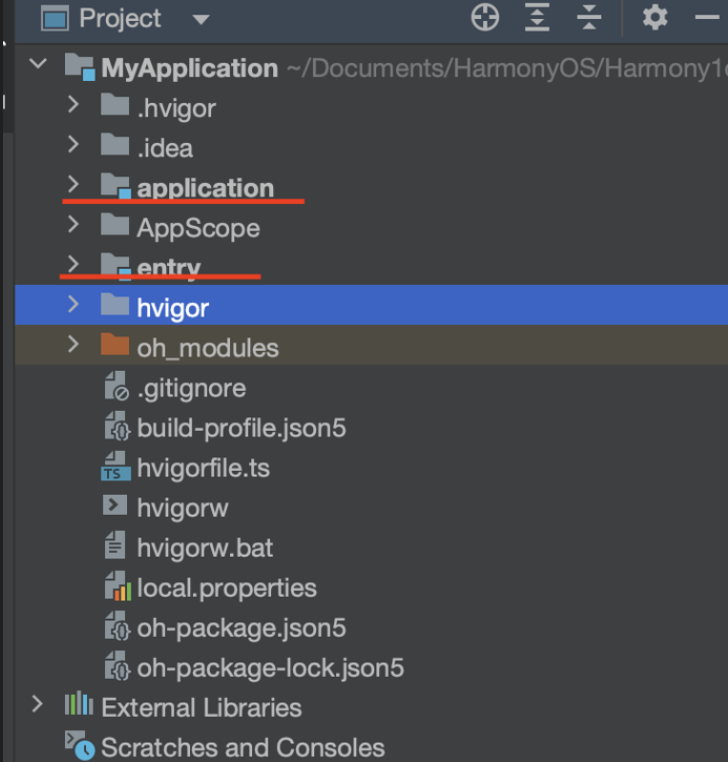The height and width of the screenshot is (762, 728).
Task: Click the .gitignore file icon
Action: point(117,386)
